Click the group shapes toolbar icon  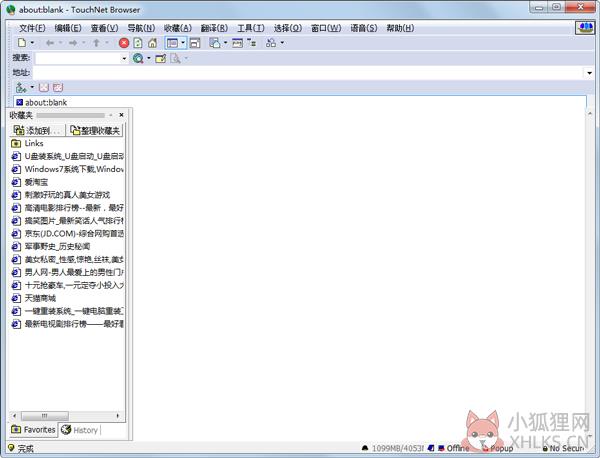[x=271, y=43]
